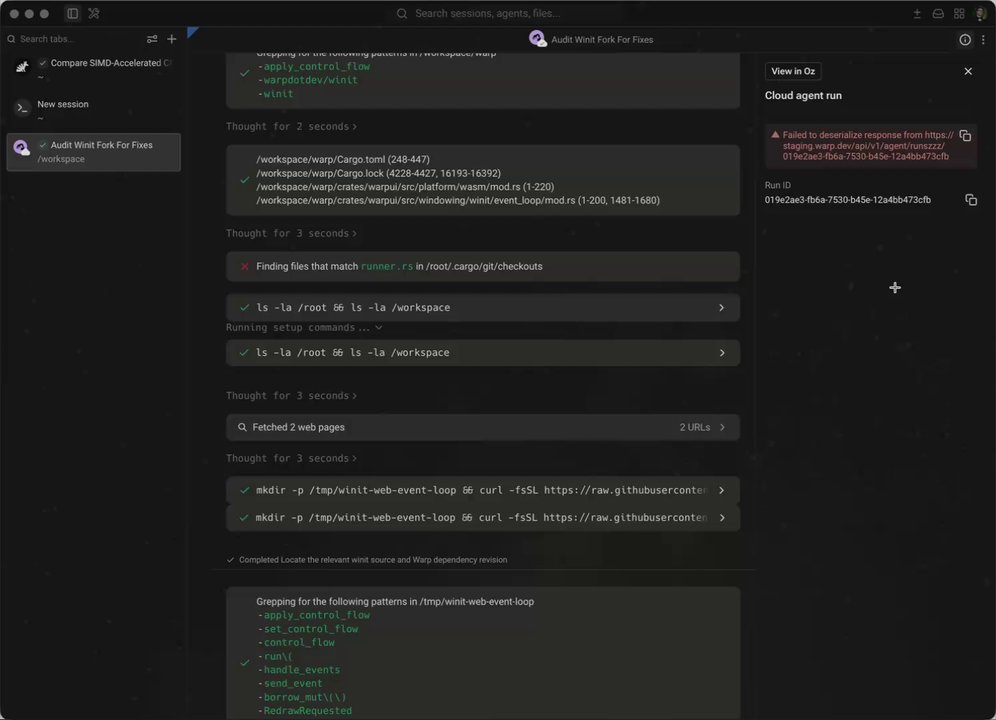Expand 'Running setup commands' dropdown
Image resolution: width=996 pixels, height=720 pixels.
tap(304, 327)
